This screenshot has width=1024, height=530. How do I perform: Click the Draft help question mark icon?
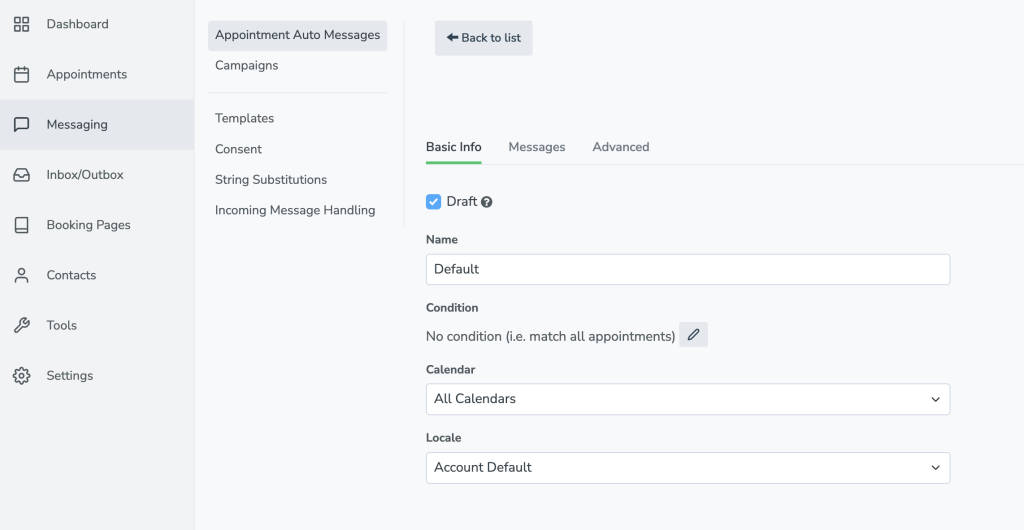point(487,202)
